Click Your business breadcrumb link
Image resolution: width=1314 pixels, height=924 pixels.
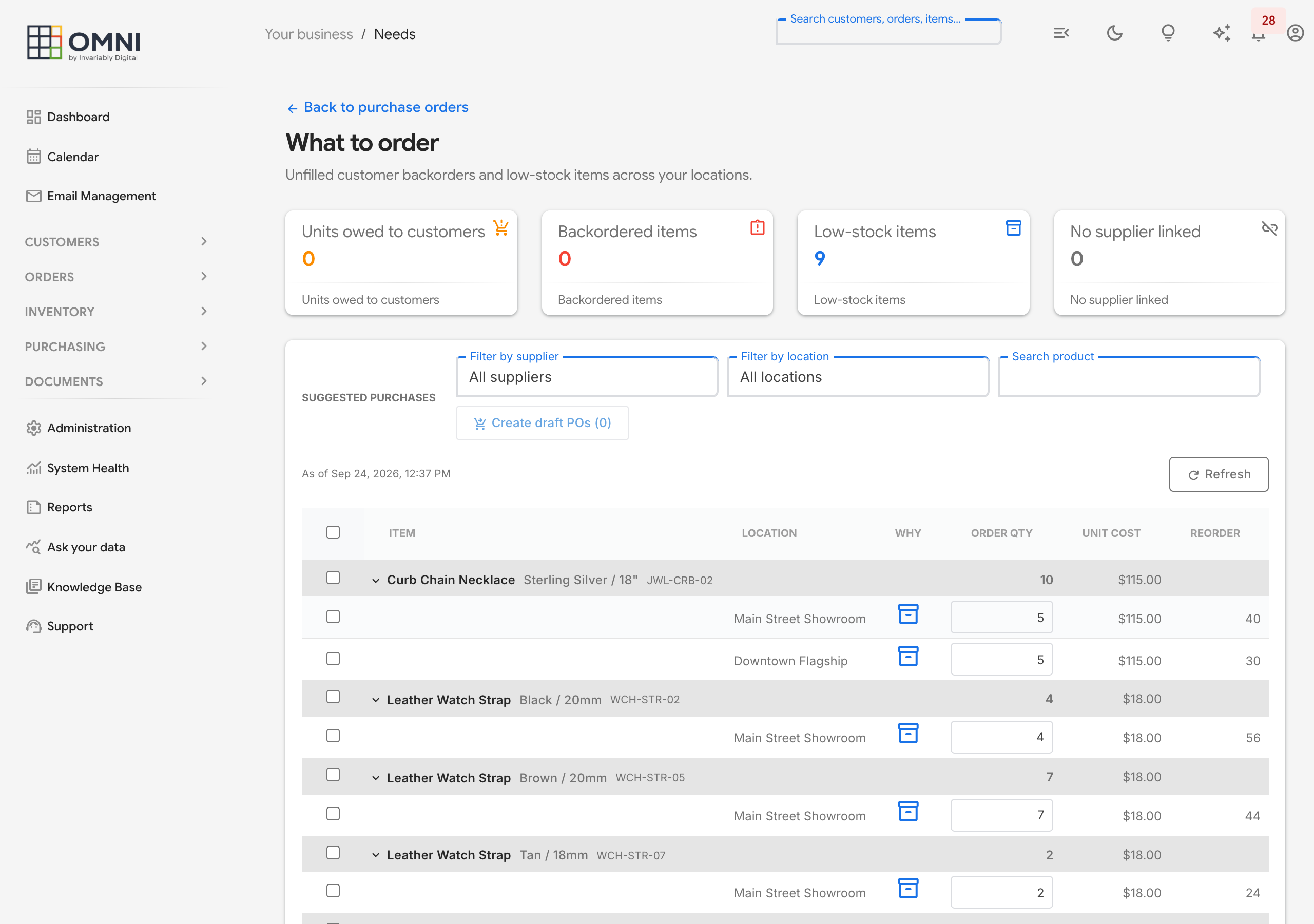(x=309, y=34)
